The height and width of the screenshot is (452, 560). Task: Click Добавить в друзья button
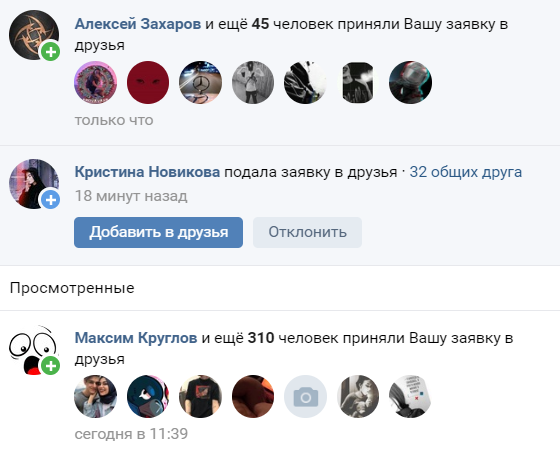coord(158,232)
